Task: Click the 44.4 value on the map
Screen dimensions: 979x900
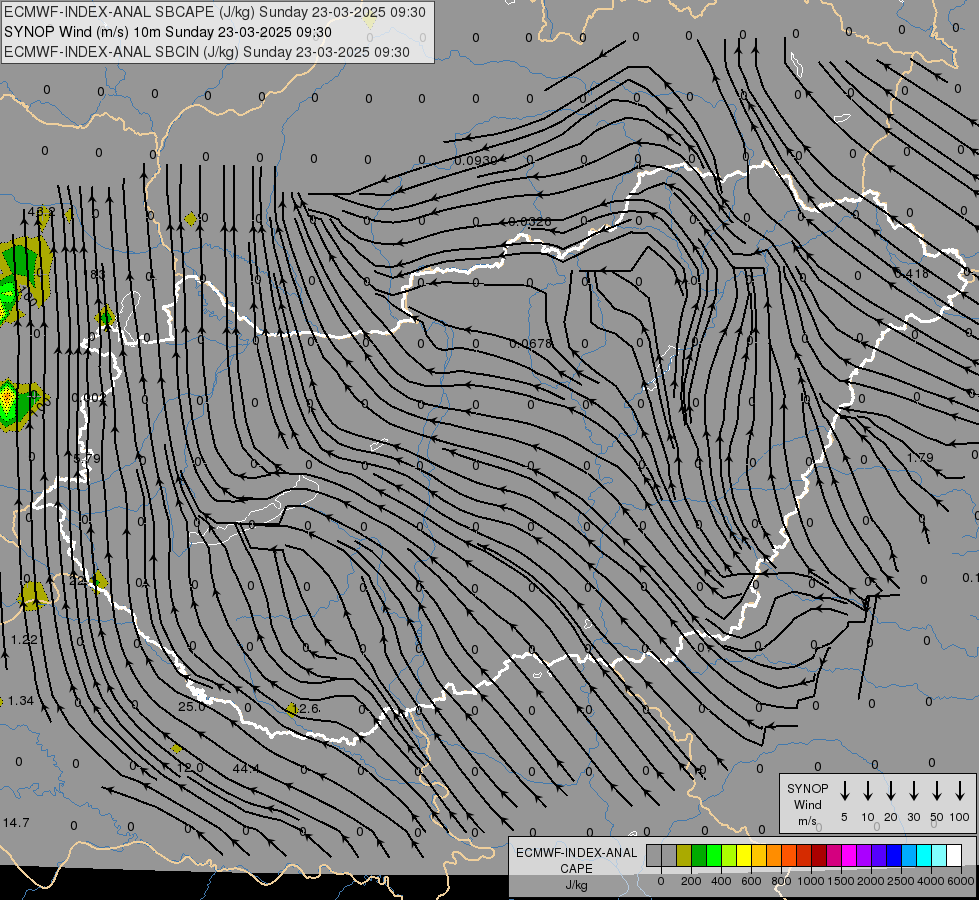Action: (x=246, y=768)
